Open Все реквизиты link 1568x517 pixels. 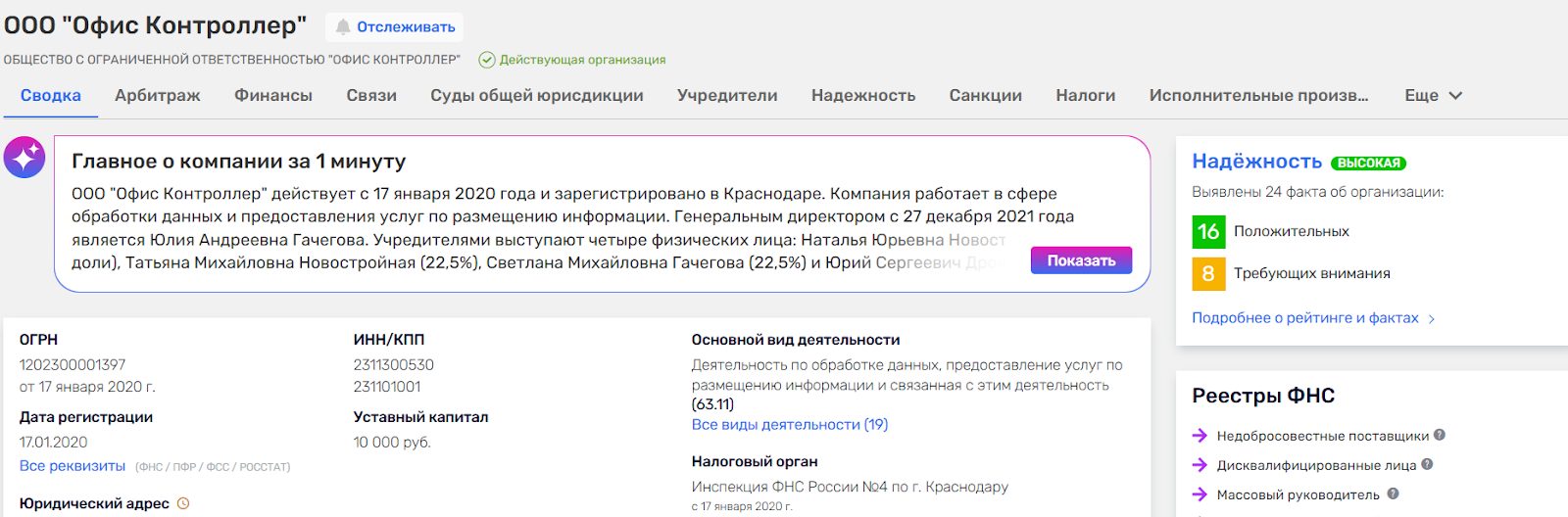(73, 466)
